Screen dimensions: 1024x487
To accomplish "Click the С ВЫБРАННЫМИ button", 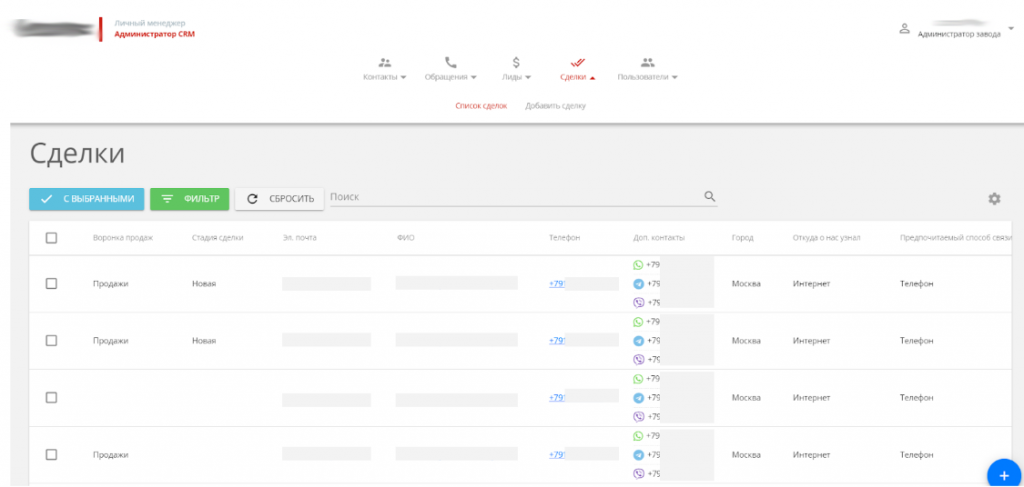I will (86, 199).
